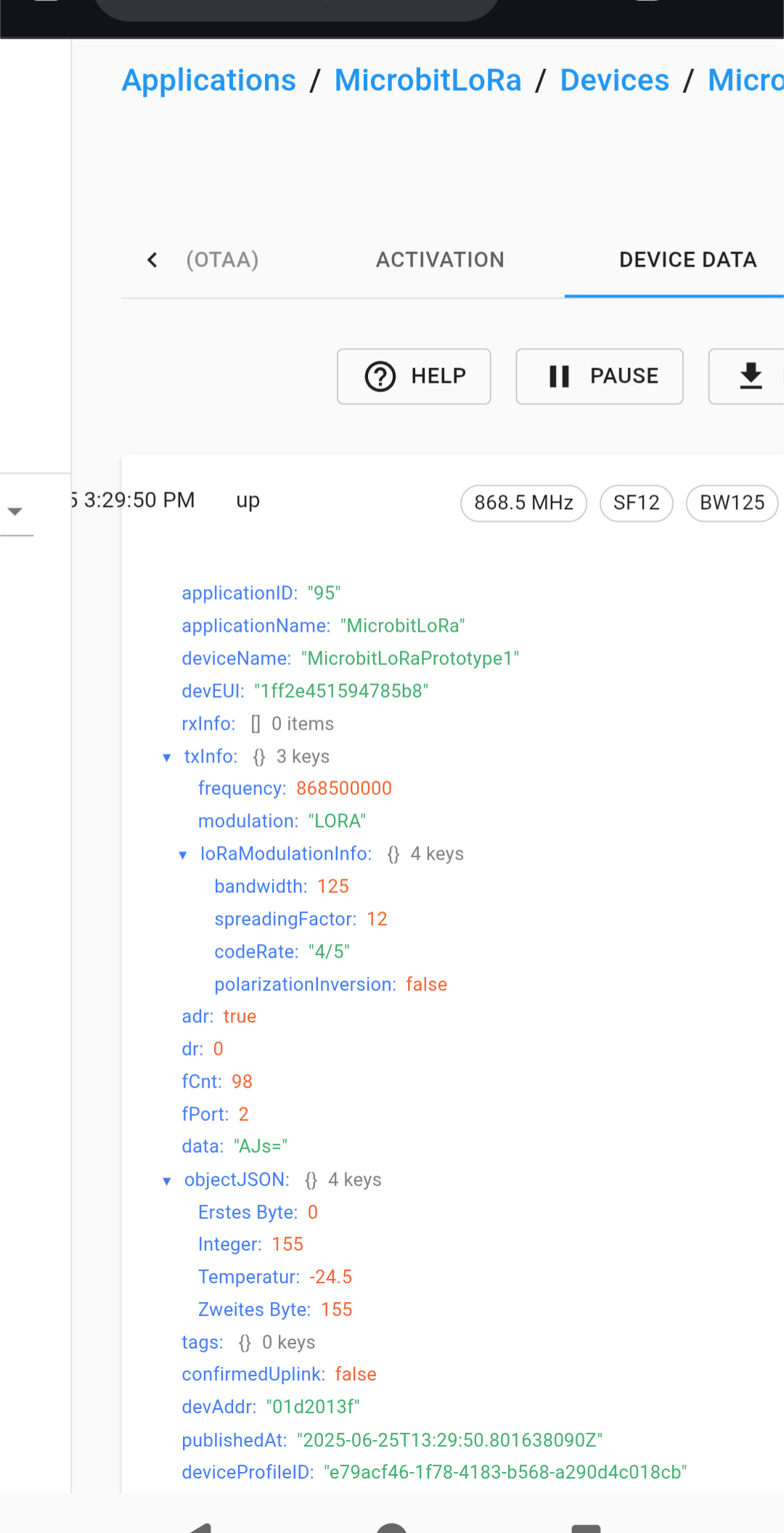Select the tags 0 keys row

[x=248, y=1343]
